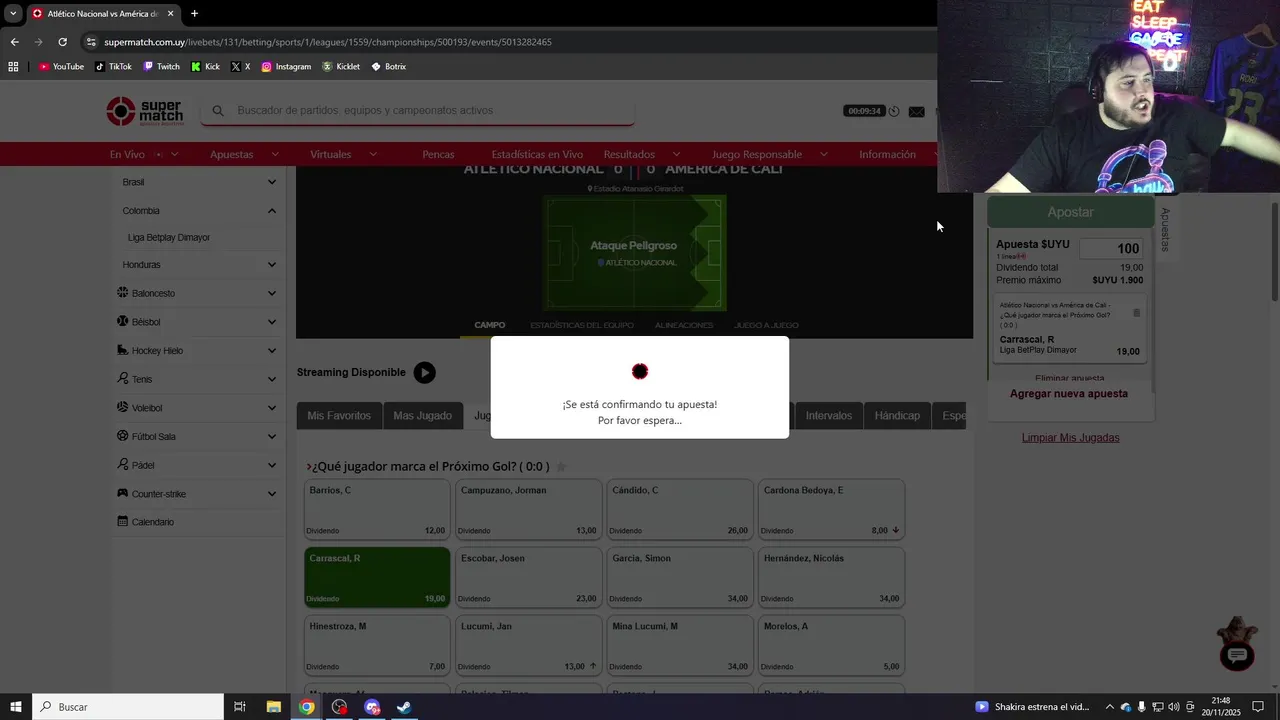This screenshot has height=720, width=1280.
Task: Delete Carrascal bet with trash icon
Action: coord(1136,313)
